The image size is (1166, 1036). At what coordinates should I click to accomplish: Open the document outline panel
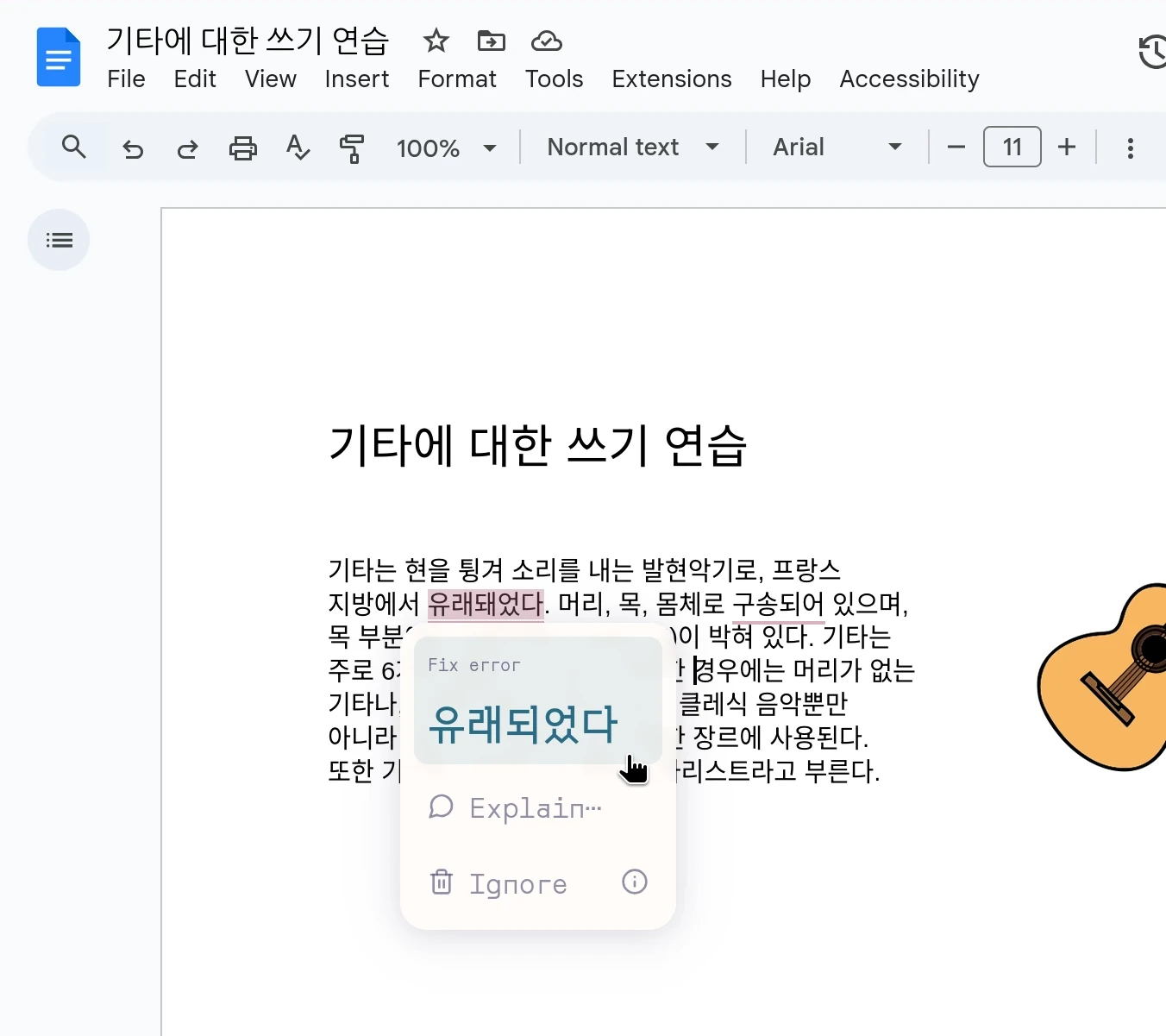coord(58,240)
